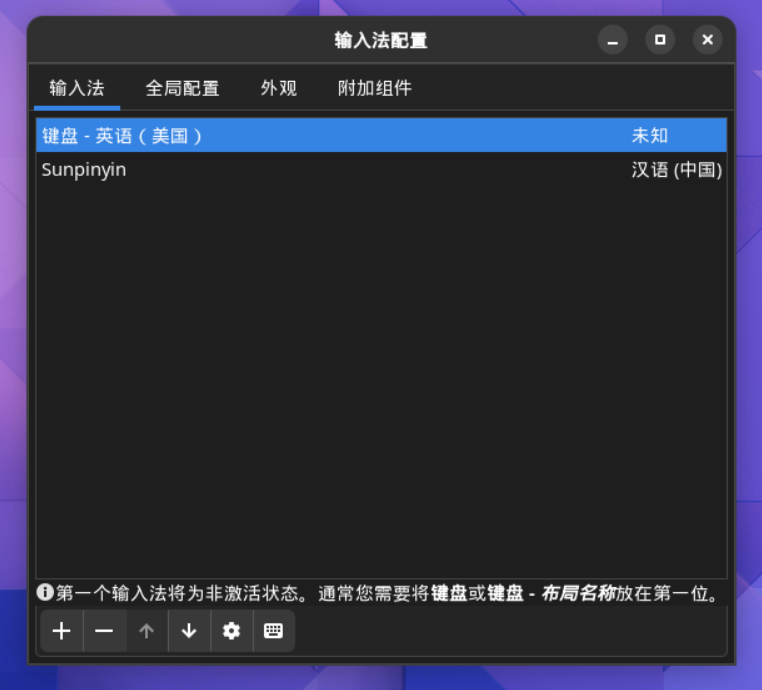Viewport: 762px width, 690px height.
Task: Choose keyboard layout with keyboard icon
Action: pyautogui.click(x=274, y=631)
